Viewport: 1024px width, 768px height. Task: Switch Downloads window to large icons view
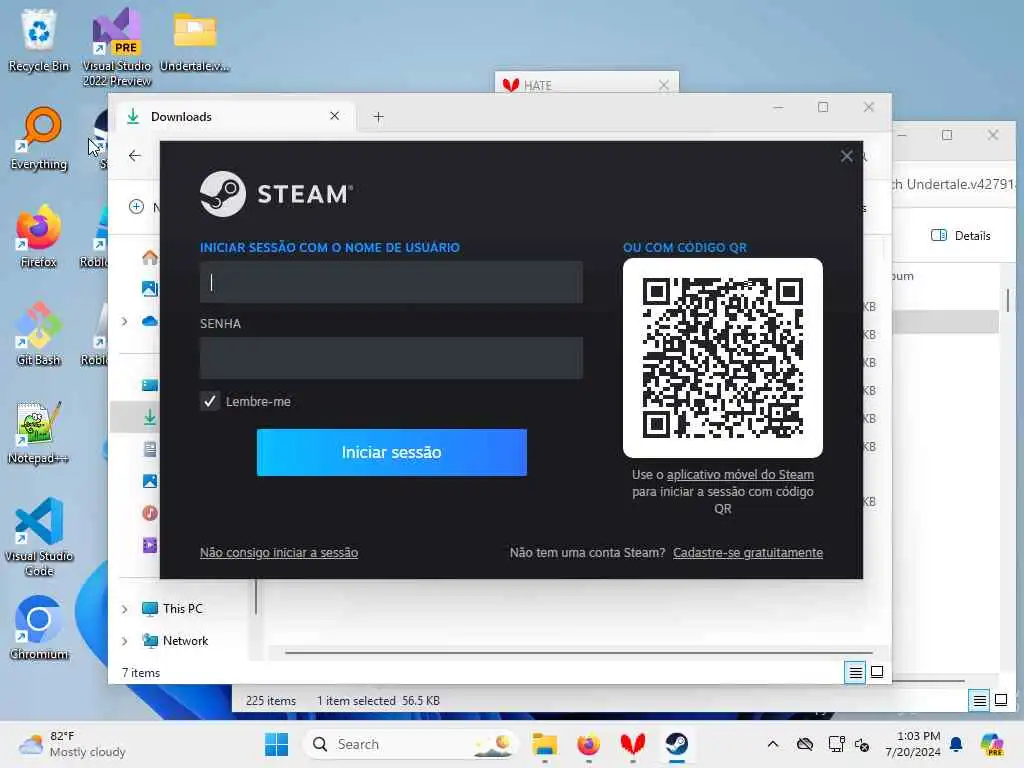click(x=877, y=672)
